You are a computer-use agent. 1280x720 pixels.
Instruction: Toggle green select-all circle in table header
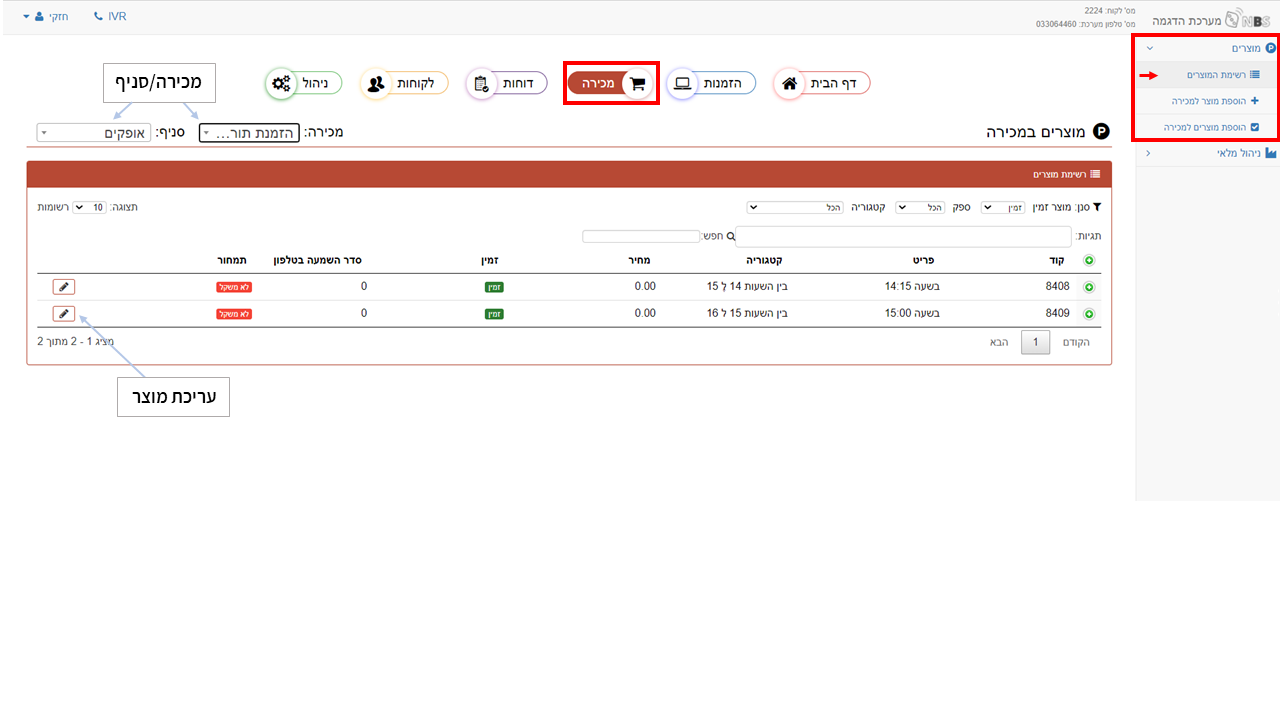[1089, 260]
